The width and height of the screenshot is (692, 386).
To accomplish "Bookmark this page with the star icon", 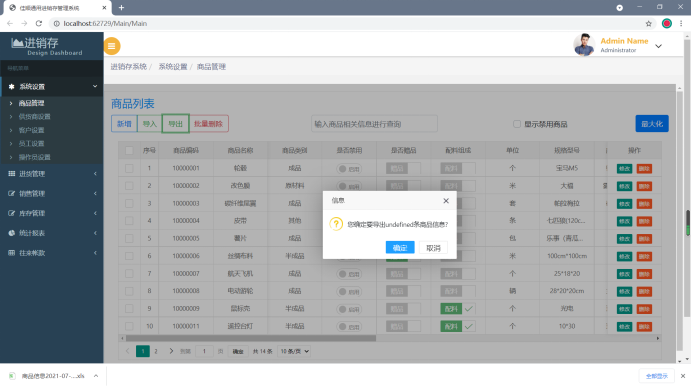I will coord(648,24).
